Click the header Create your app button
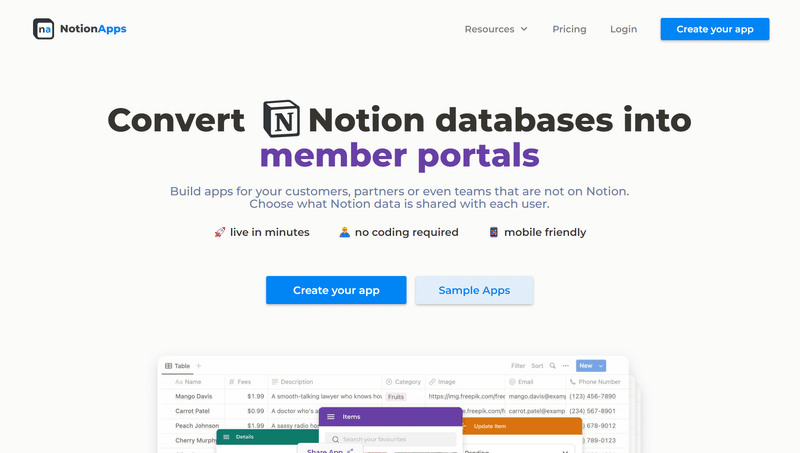800x453 pixels. [x=715, y=29]
